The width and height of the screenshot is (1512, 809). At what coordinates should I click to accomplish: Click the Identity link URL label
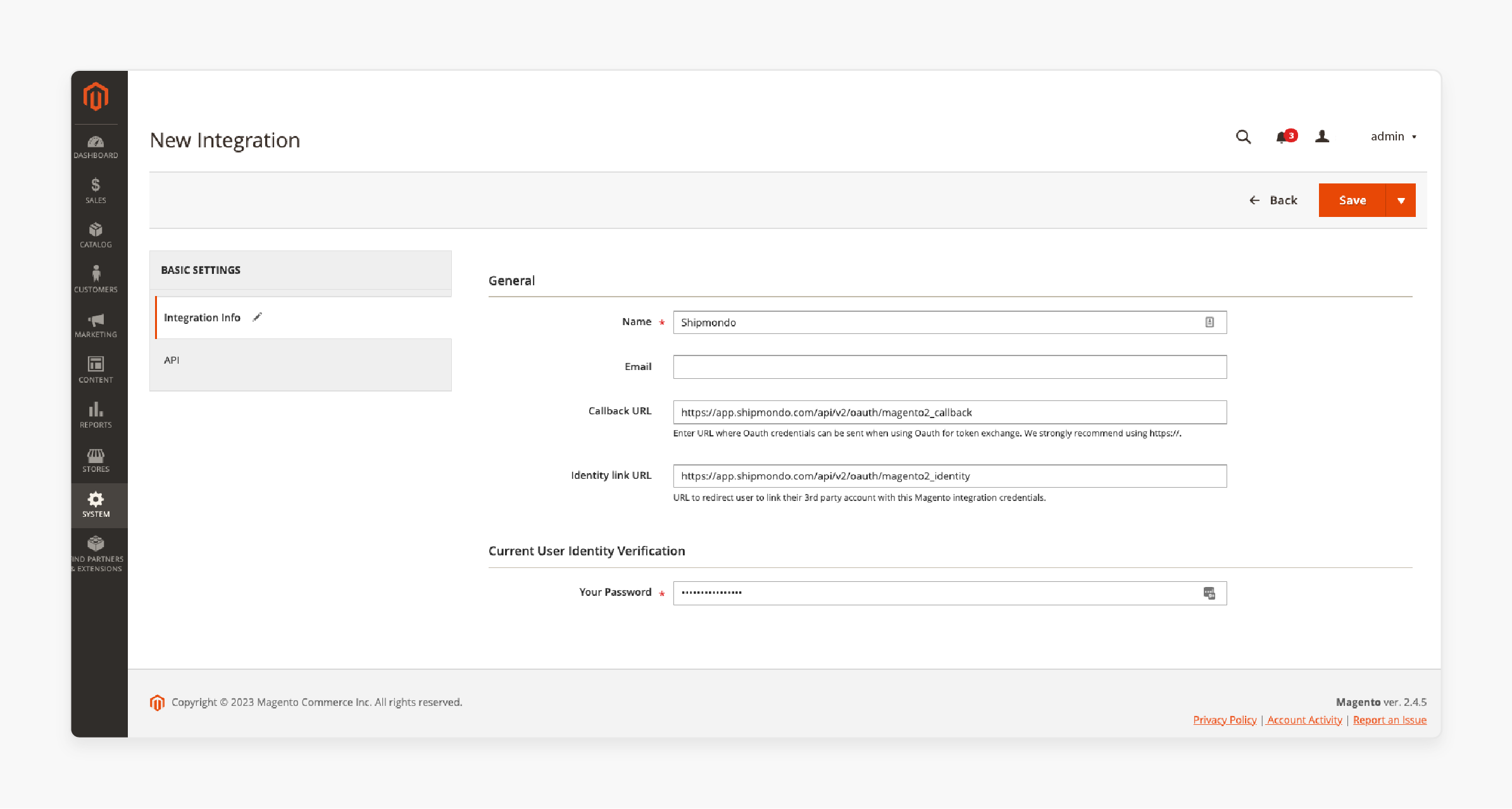611,475
